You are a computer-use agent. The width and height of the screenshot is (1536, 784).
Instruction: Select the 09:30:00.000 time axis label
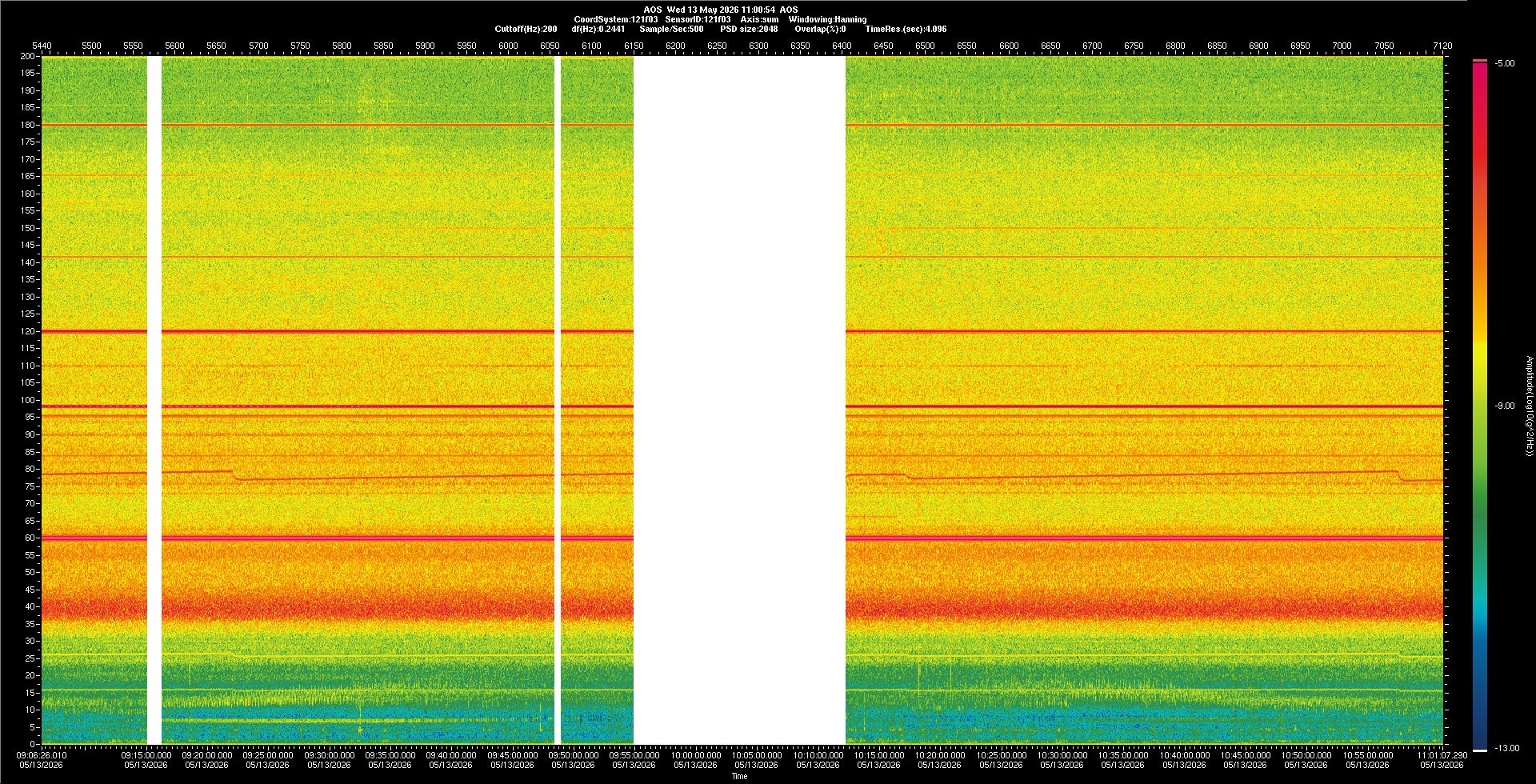coord(329,754)
